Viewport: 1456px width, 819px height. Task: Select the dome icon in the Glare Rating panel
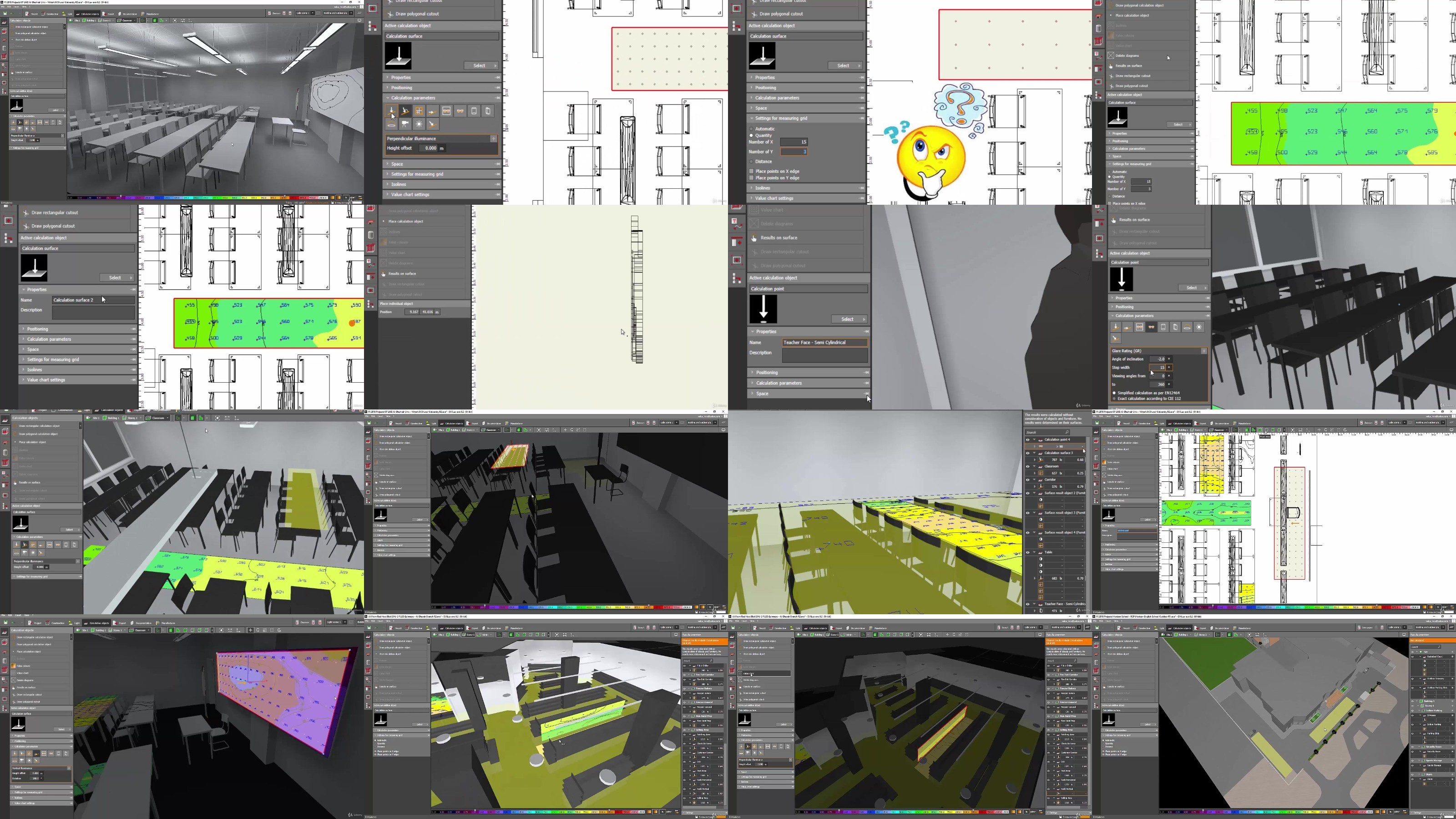[x=1187, y=327]
